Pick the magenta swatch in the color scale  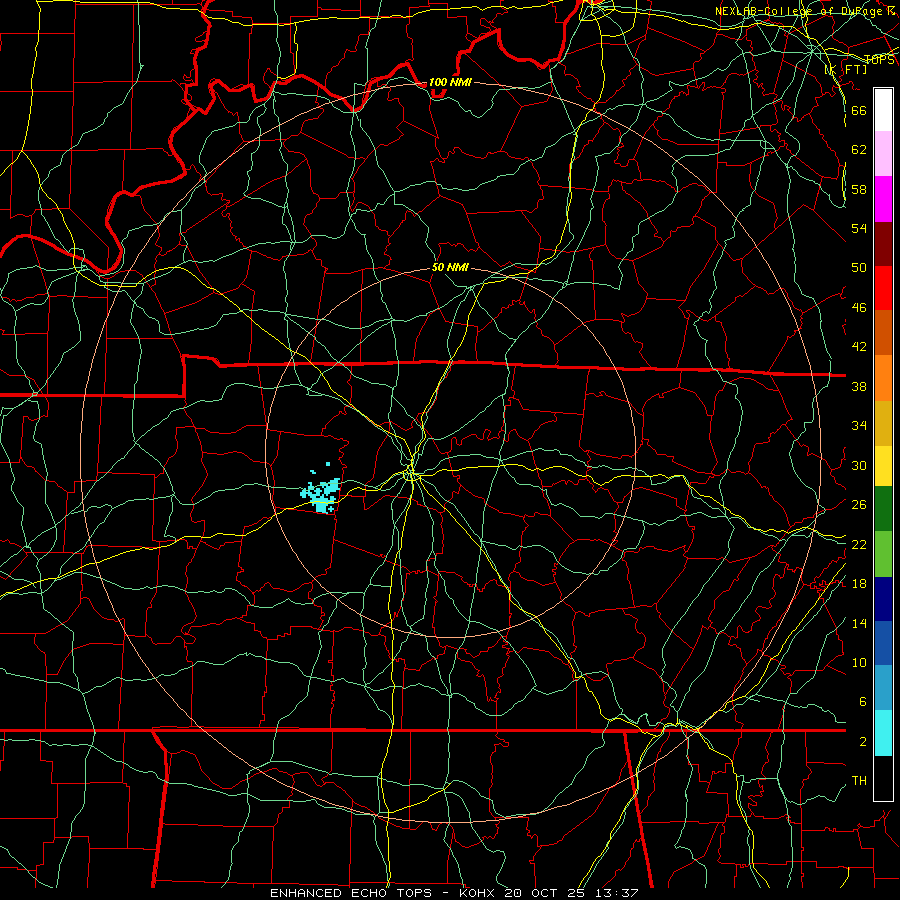pyautogui.click(x=883, y=199)
